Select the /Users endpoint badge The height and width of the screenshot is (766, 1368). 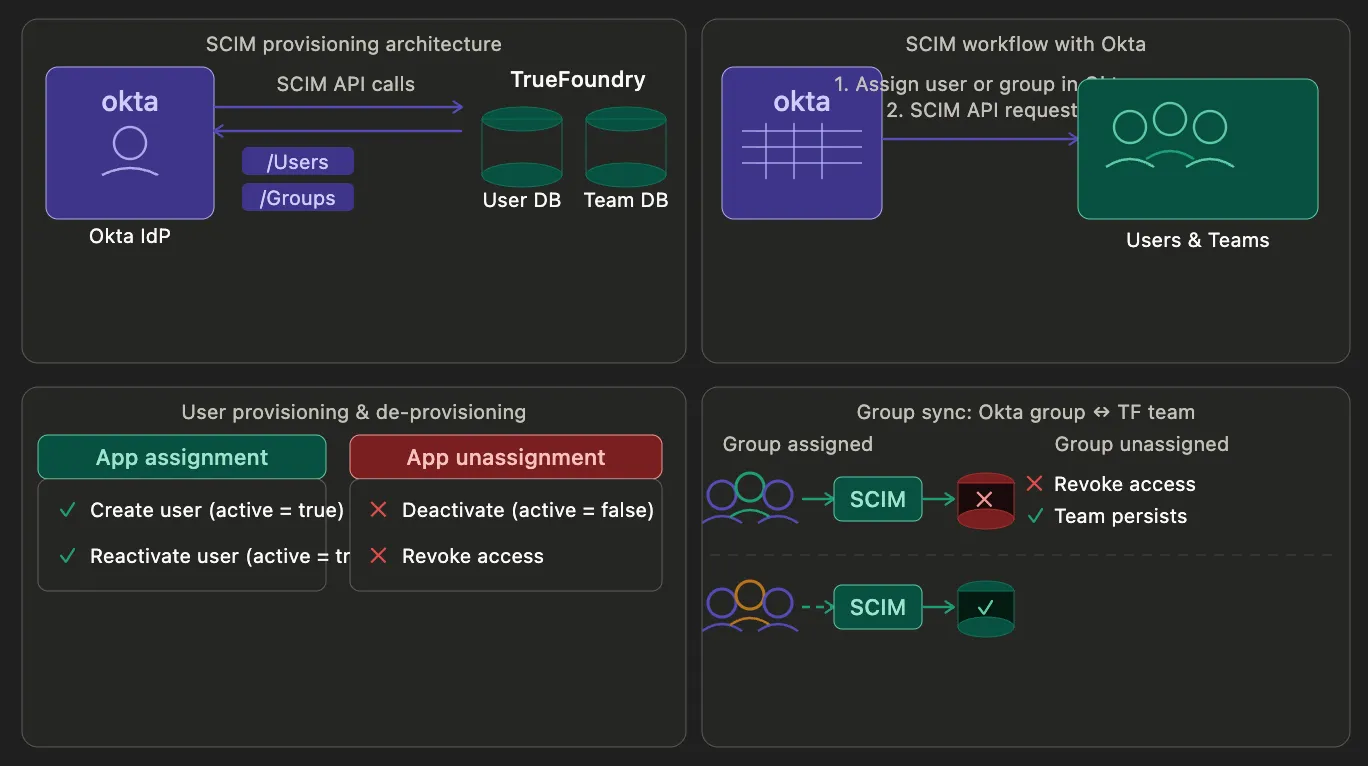[298, 162]
